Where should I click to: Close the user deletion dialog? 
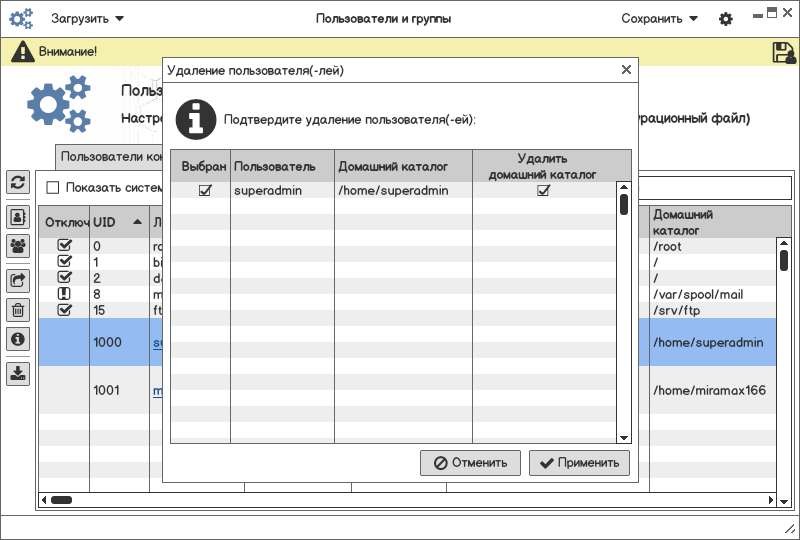(x=626, y=70)
